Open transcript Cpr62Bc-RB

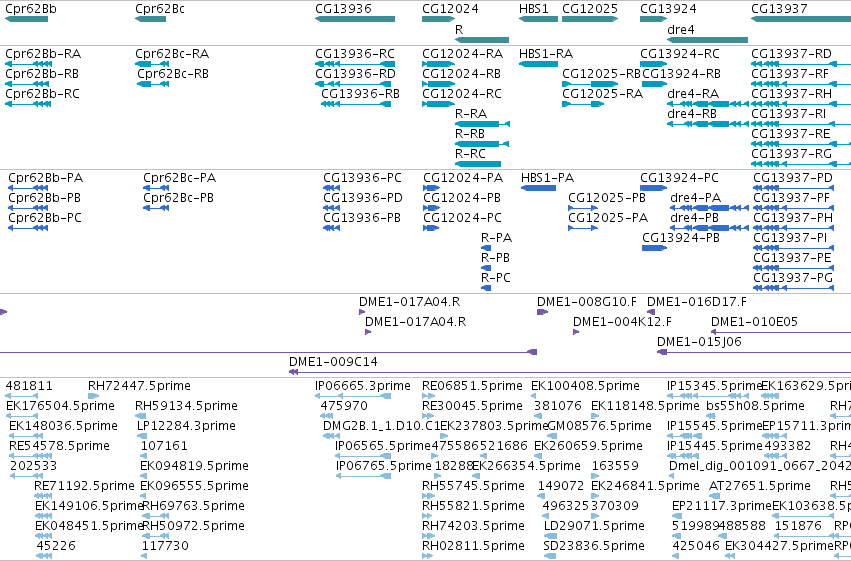pos(173,74)
